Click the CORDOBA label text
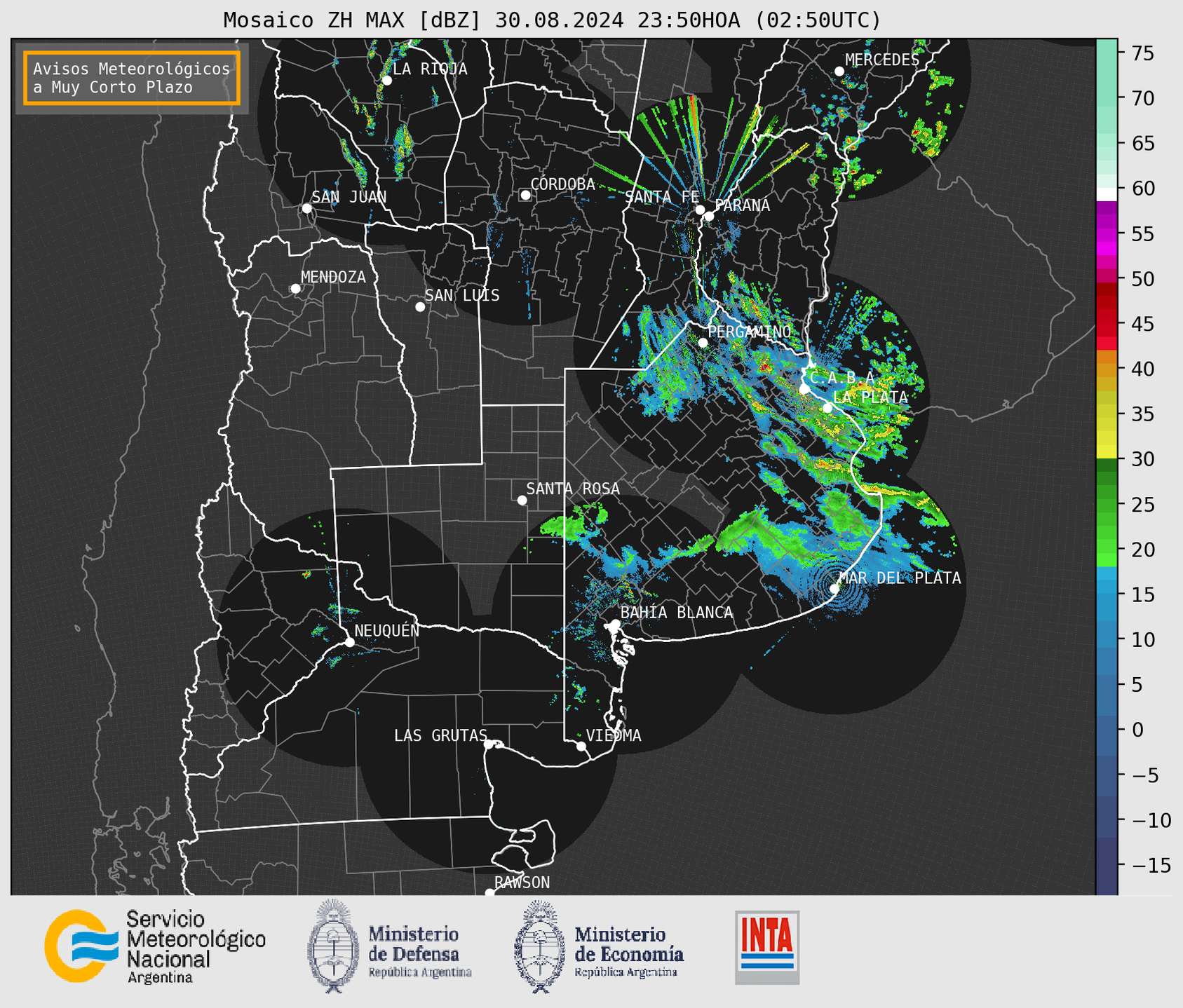The height and width of the screenshot is (1008, 1183). click(x=562, y=184)
